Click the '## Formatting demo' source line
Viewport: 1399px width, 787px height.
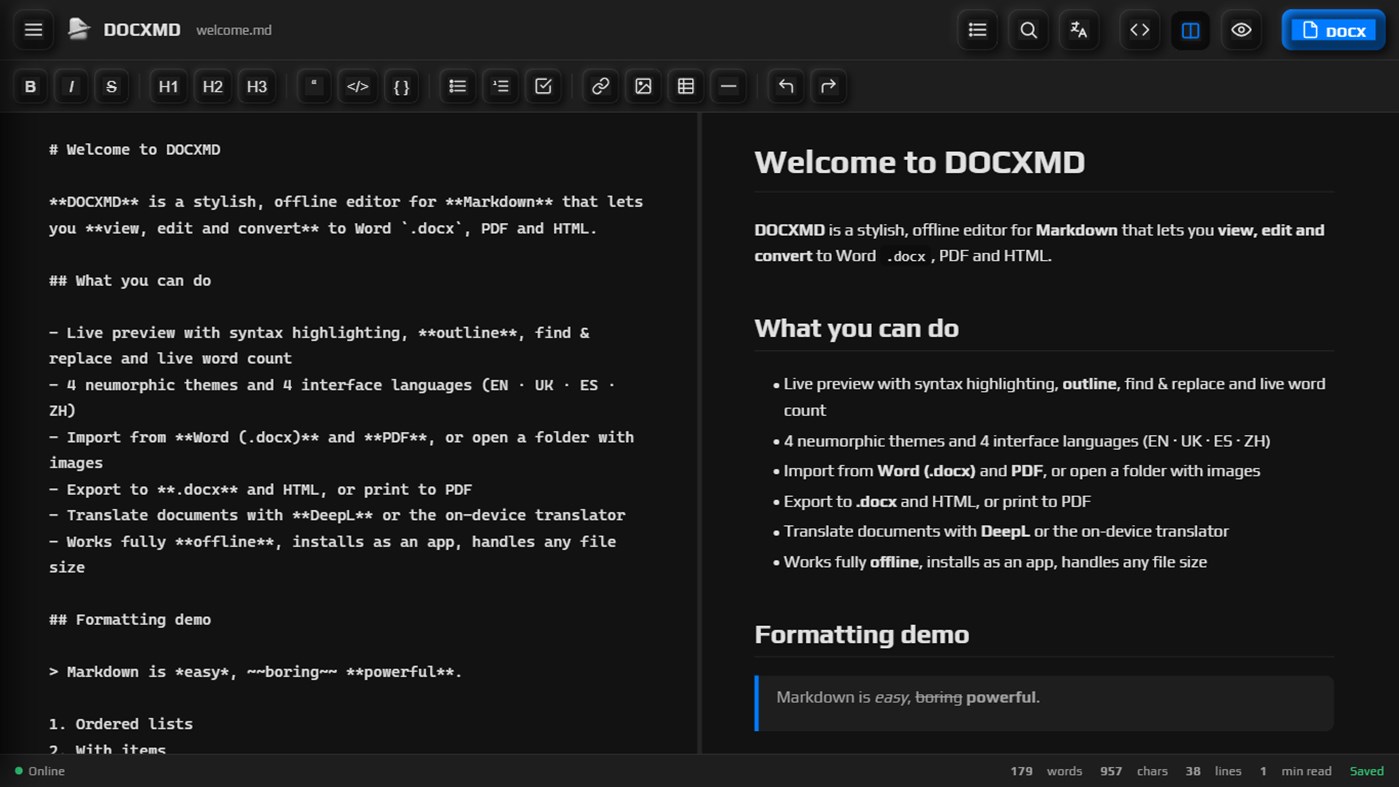point(130,620)
